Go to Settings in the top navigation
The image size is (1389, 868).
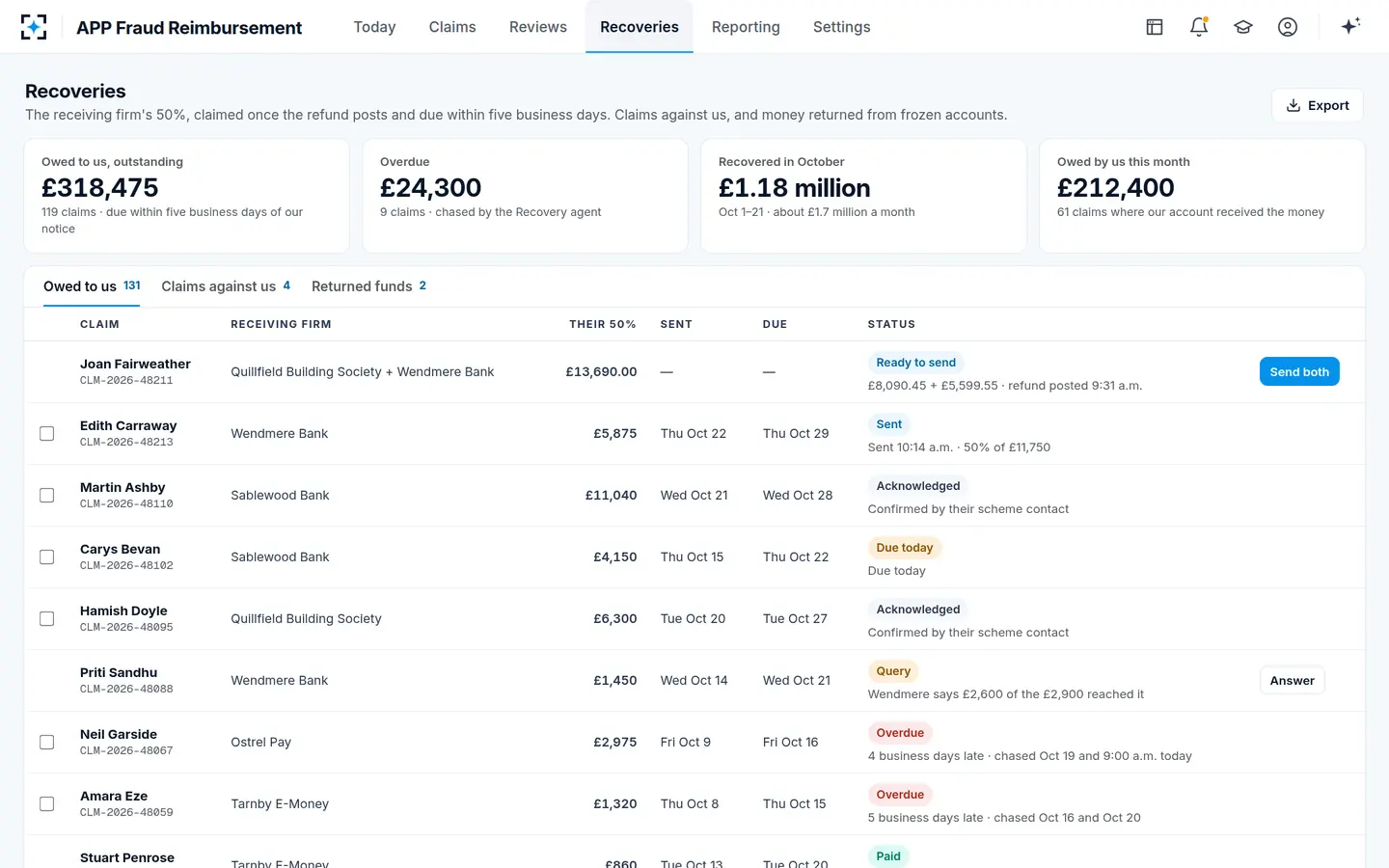point(842,27)
